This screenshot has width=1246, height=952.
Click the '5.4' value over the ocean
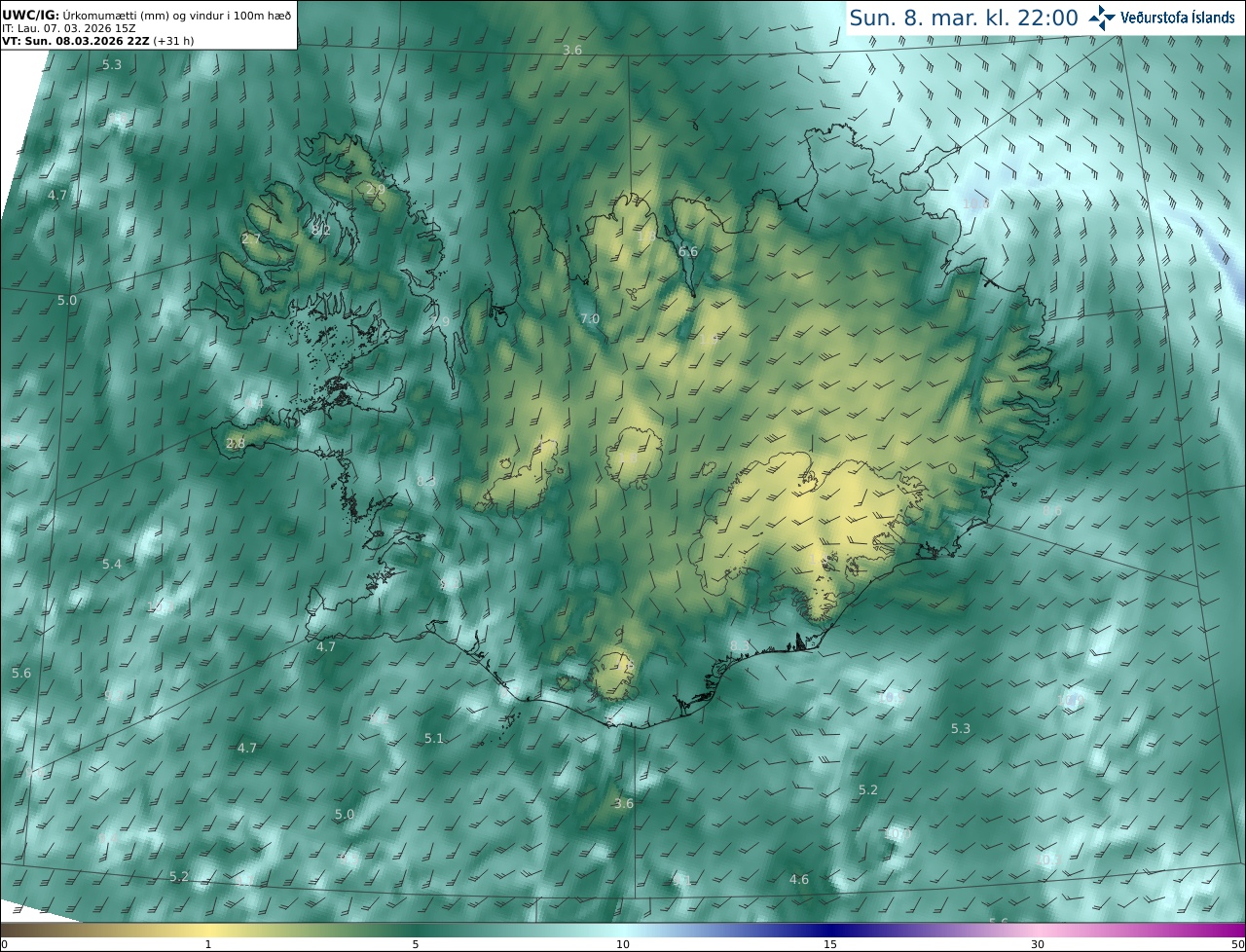coord(112,564)
